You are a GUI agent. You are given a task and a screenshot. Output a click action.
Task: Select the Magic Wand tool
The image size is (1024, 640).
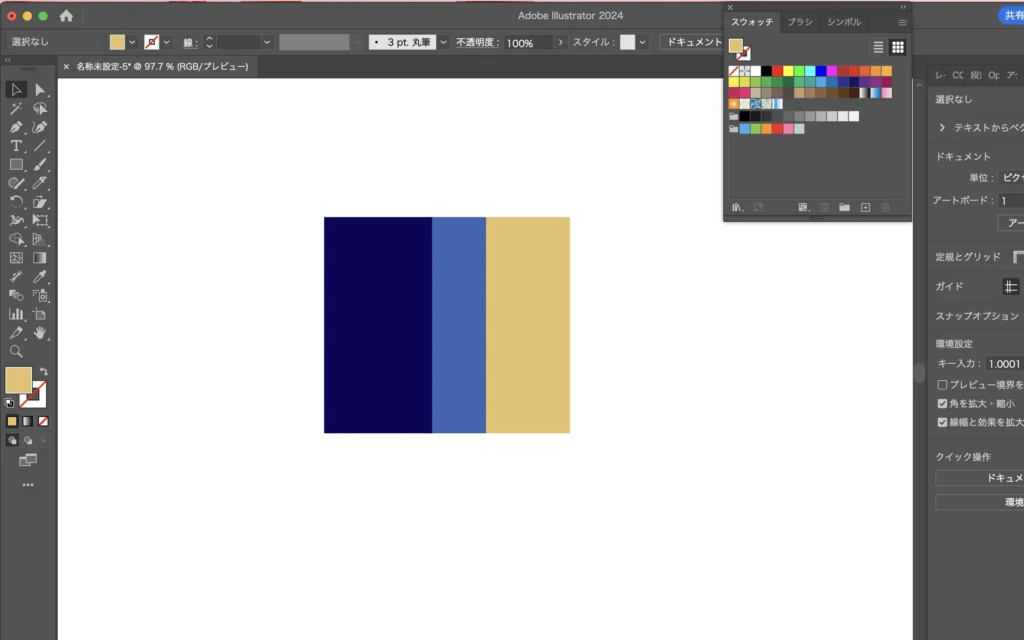pos(16,108)
